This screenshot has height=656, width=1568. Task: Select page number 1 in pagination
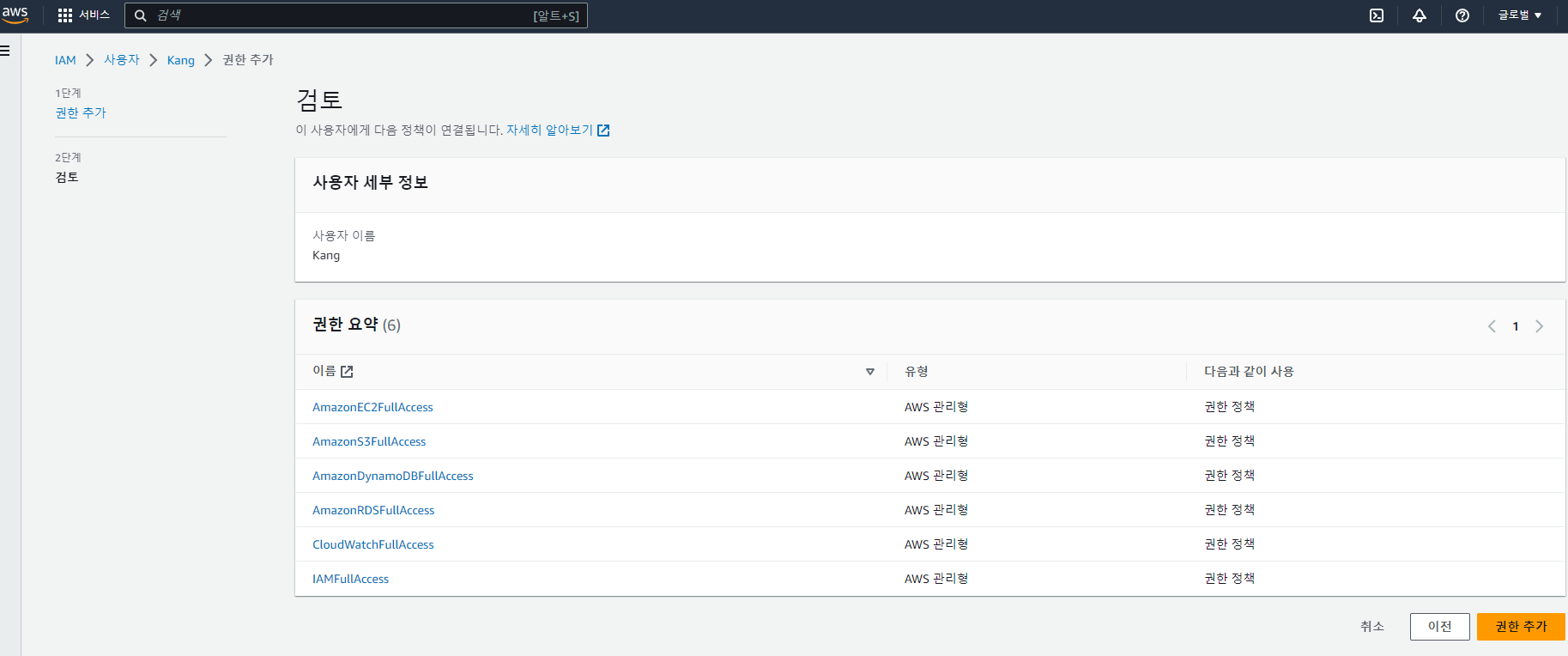tap(1516, 326)
